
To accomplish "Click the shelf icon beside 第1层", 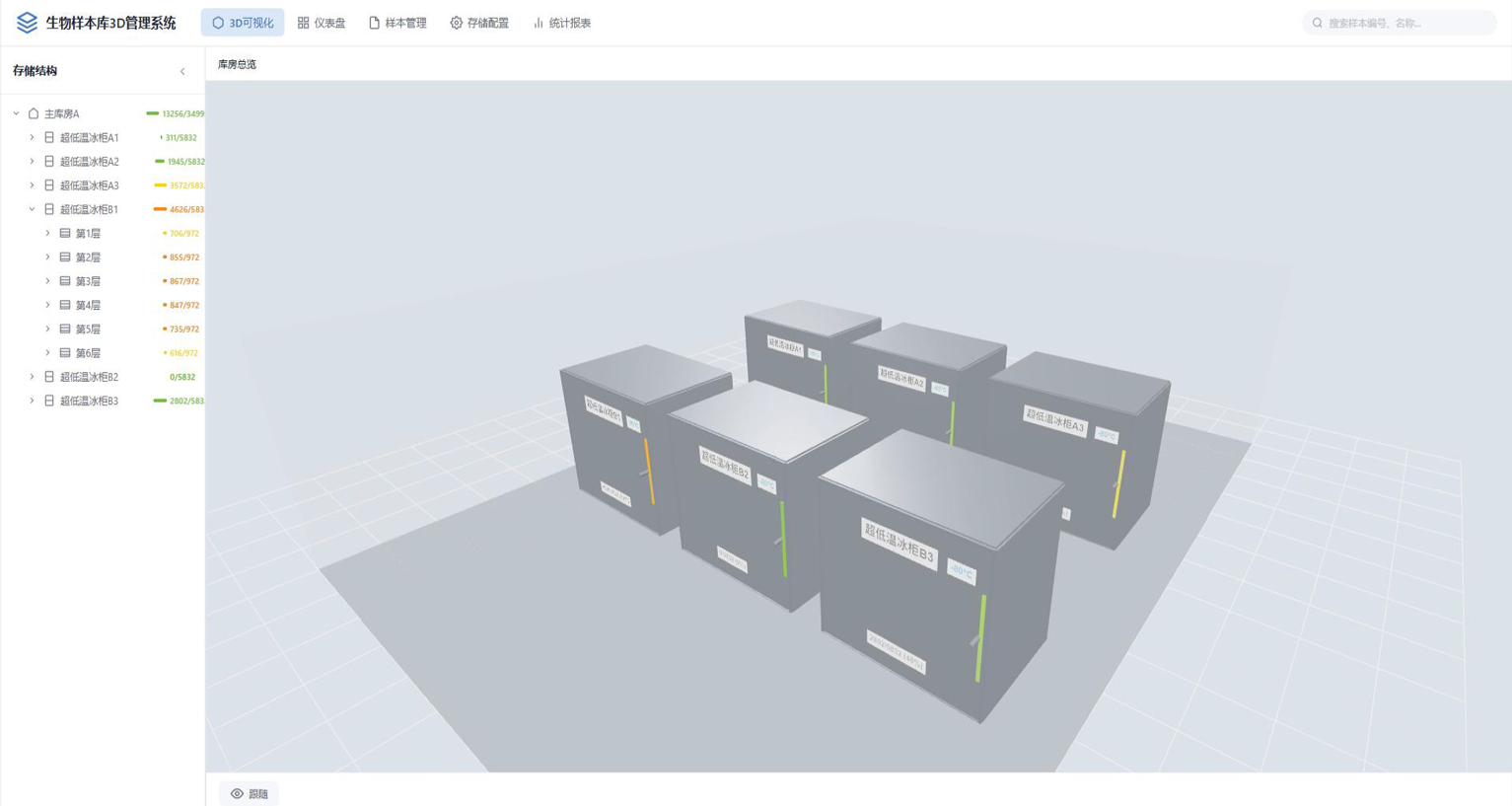I will click(65, 233).
